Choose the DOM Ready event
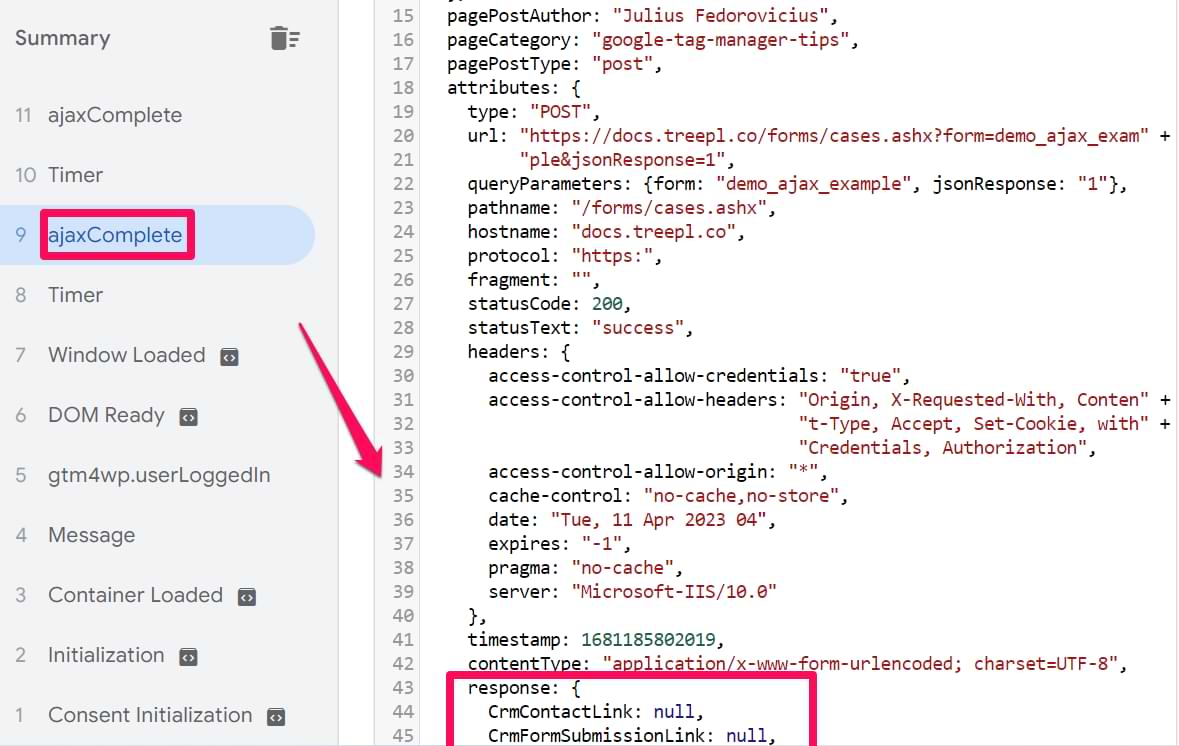1179x746 pixels. [106, 415]
